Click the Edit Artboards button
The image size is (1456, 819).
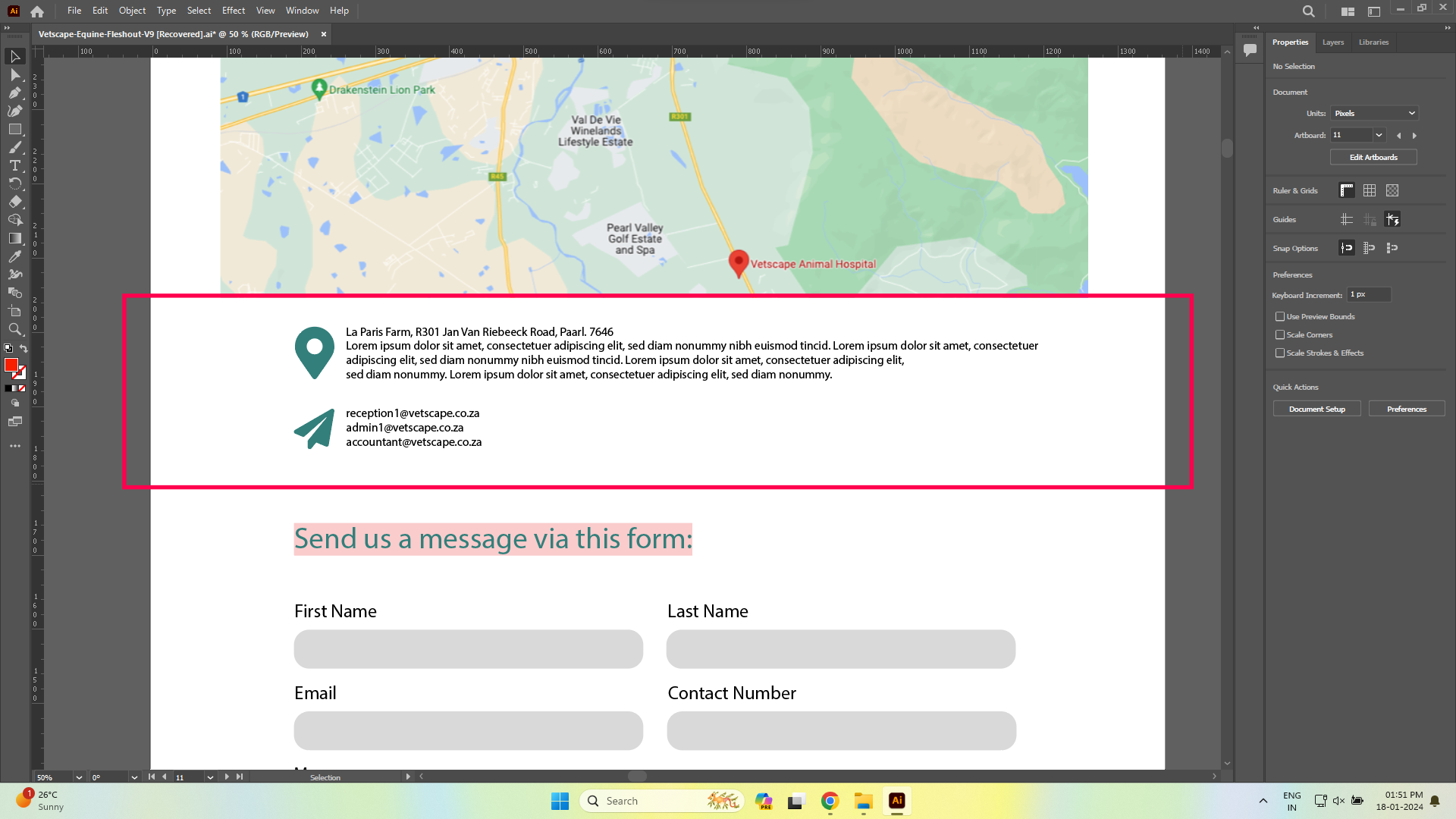click(1373, 158)
